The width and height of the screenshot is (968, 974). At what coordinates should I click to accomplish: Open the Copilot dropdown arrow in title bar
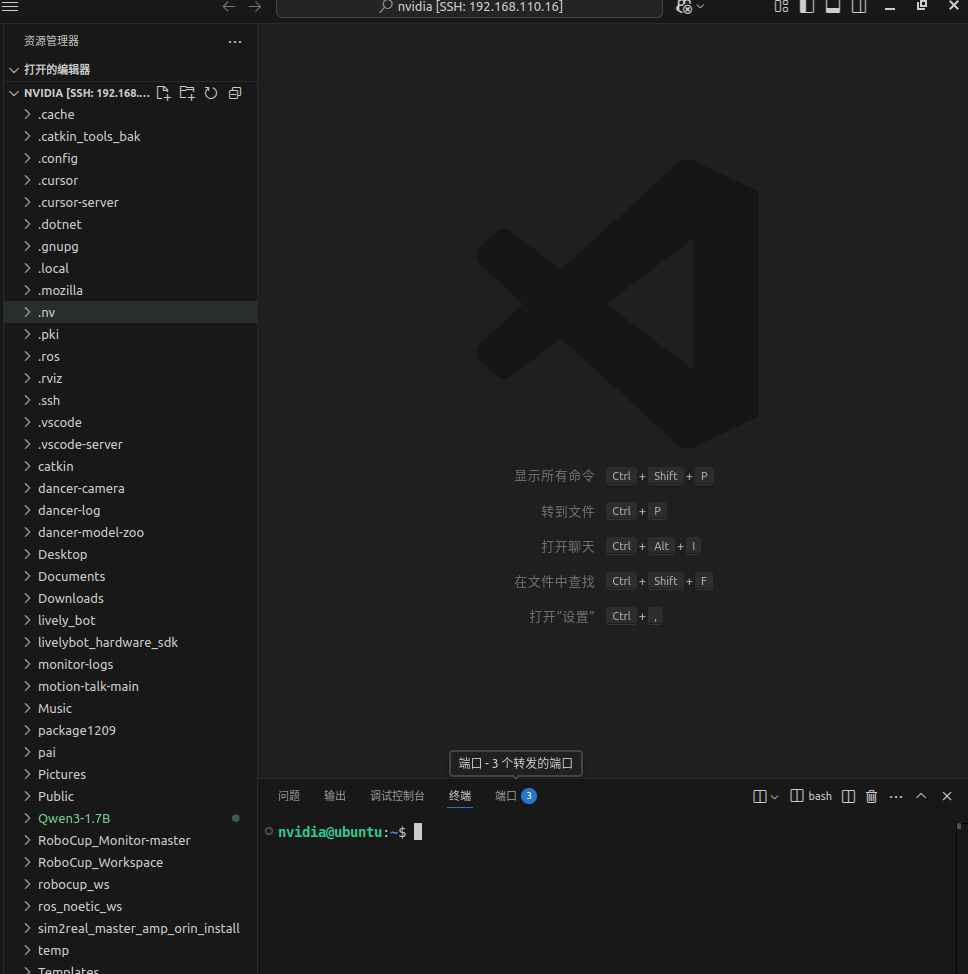click(700, 7)
